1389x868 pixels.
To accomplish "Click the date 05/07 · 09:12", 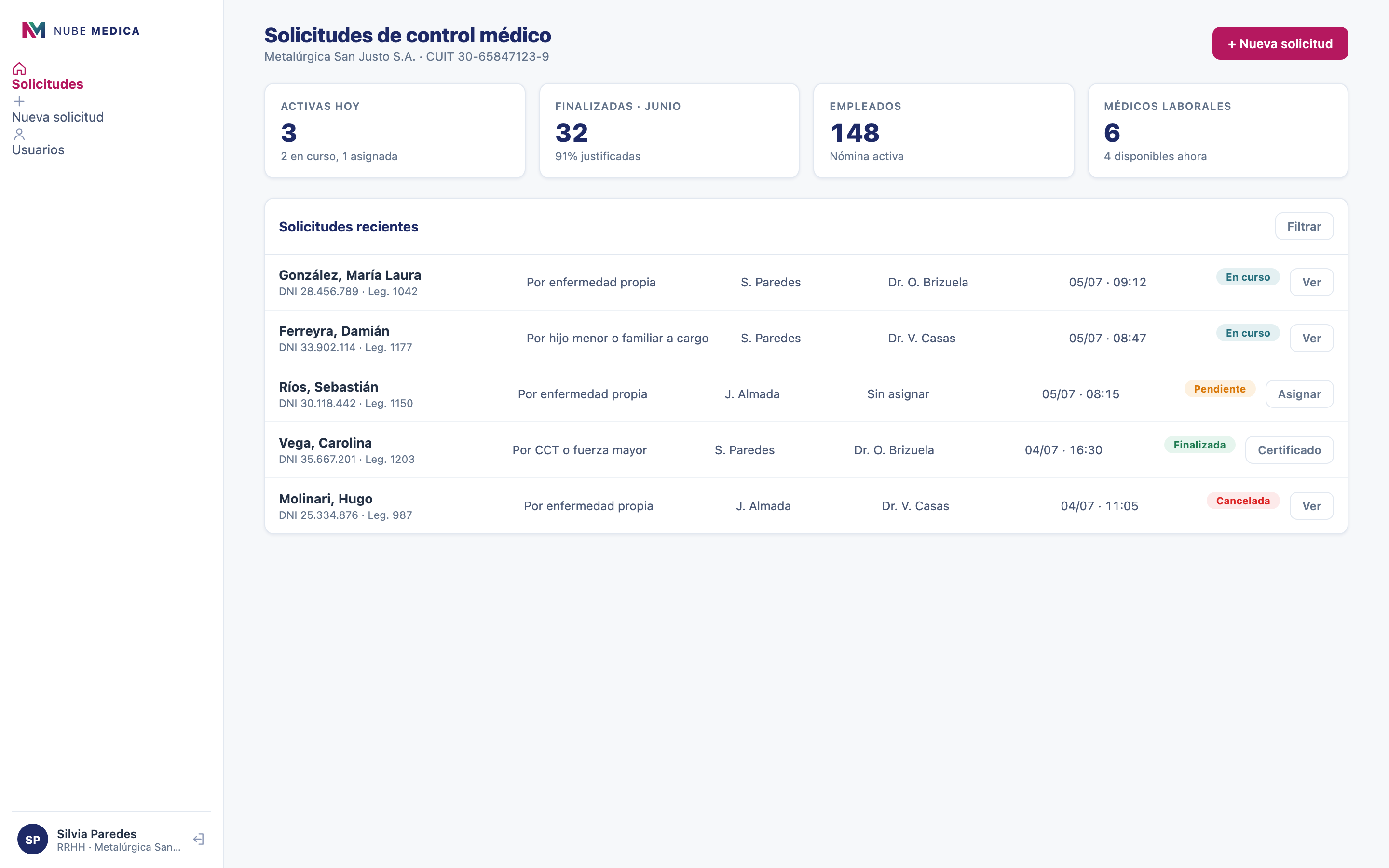I will tap(1108, 282).
